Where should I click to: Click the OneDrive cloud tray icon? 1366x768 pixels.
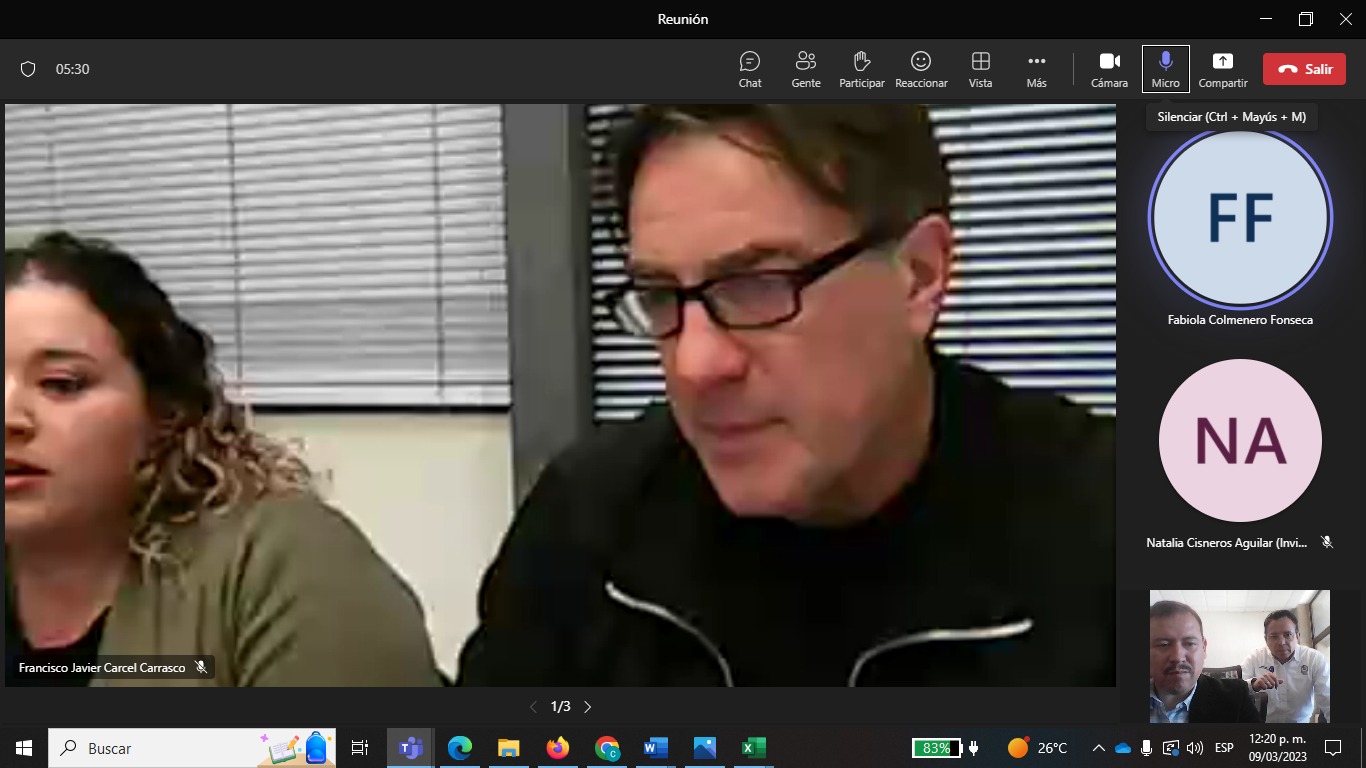coord(1123,748)
